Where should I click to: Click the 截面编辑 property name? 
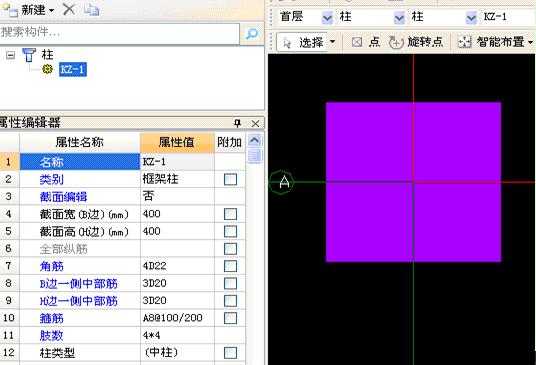63,197
